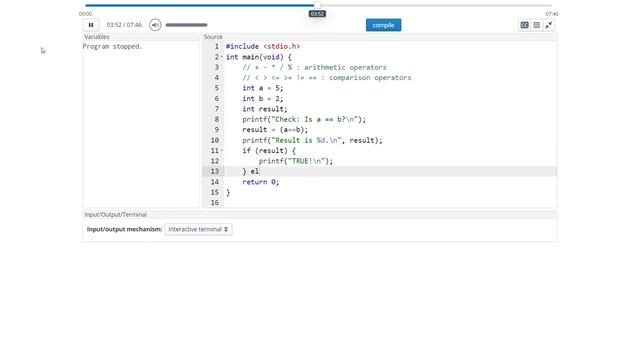The height and width of the screenshot is (360, 640).
Task: Click line number 16 in the gutter
Action: [215, 203]
